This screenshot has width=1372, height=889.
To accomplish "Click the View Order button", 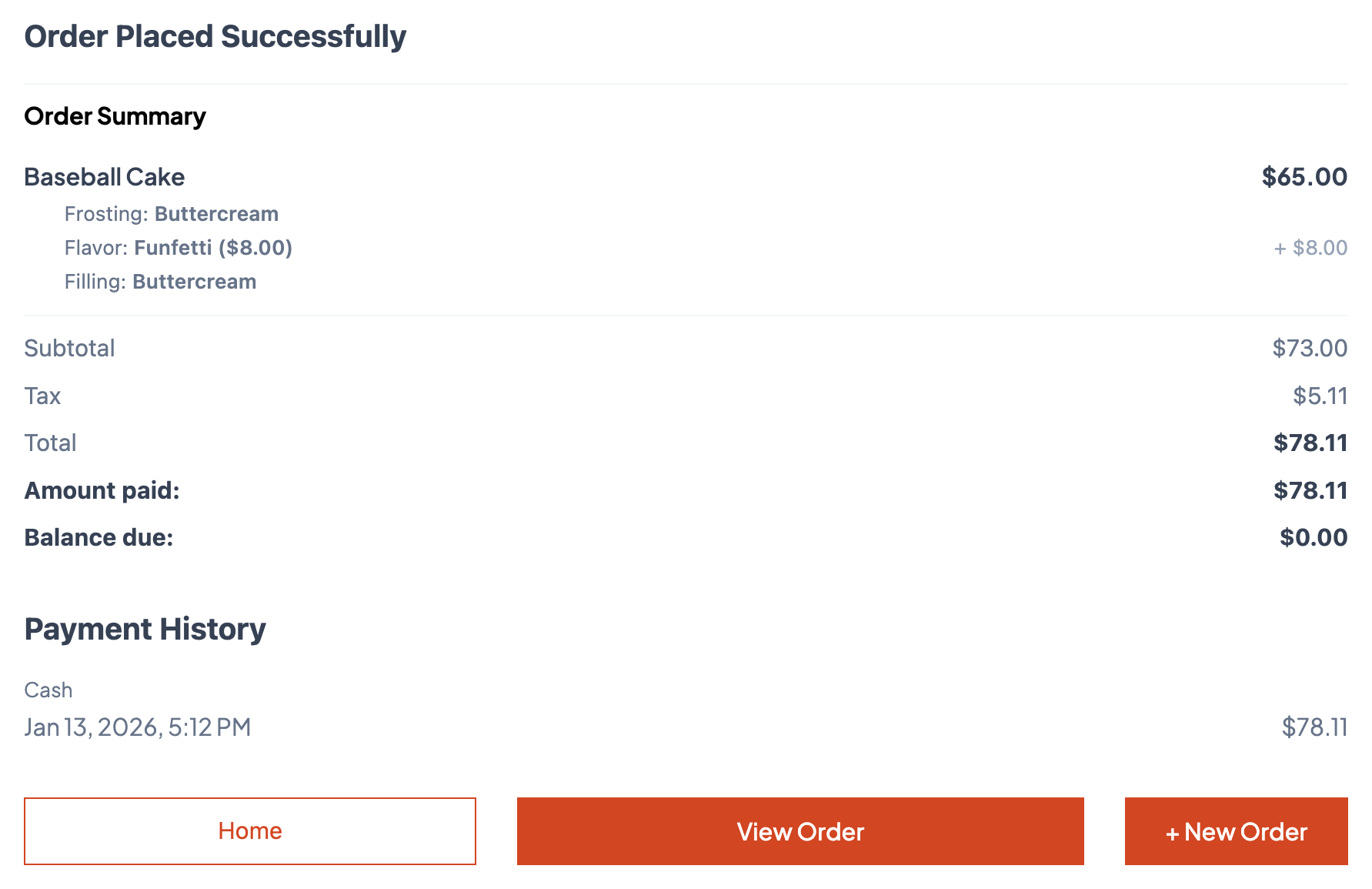I will pyautogui.click(x=800, y=831).
